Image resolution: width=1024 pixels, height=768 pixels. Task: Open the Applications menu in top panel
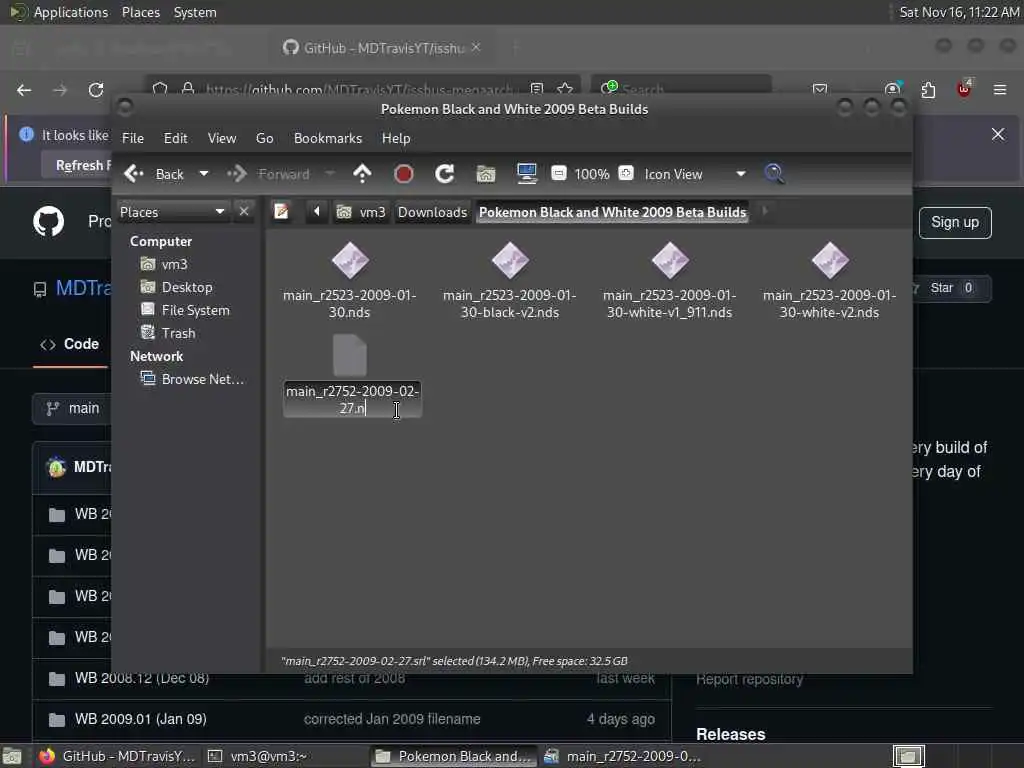click(71, 12)
